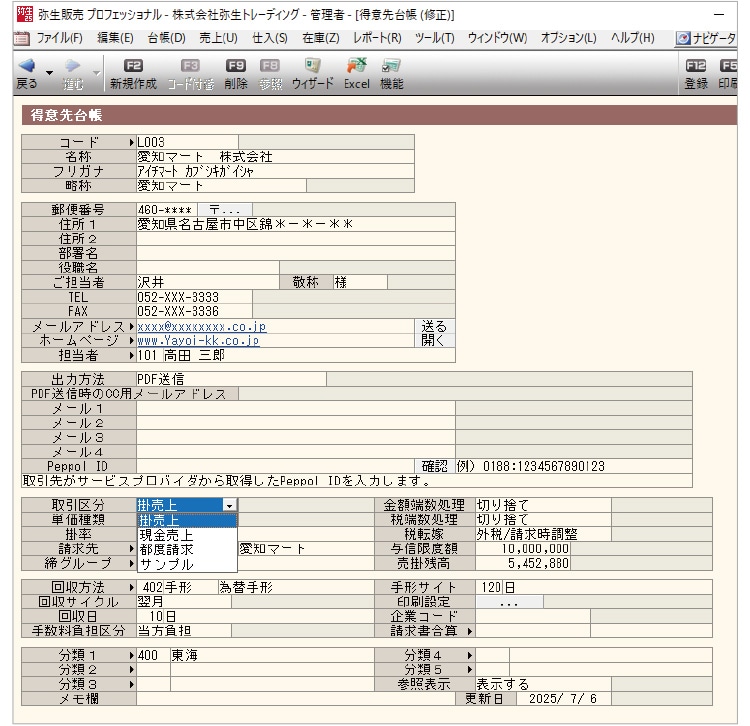
Task: Collapse the 取引区分 dropdown arrow
Action: [x=230, y=505]
